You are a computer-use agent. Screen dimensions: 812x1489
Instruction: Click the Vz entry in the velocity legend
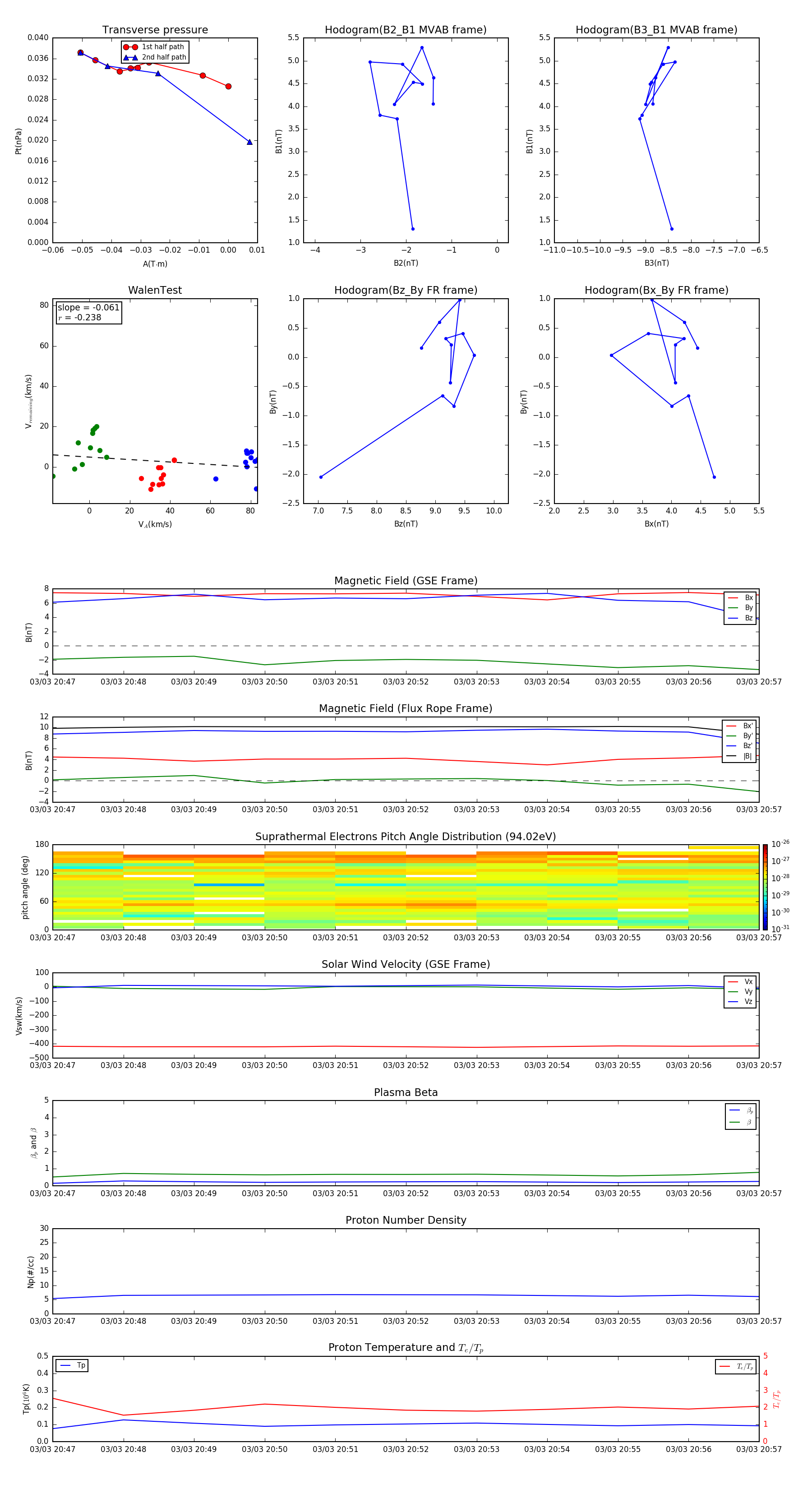click(x=740, y=1002)
